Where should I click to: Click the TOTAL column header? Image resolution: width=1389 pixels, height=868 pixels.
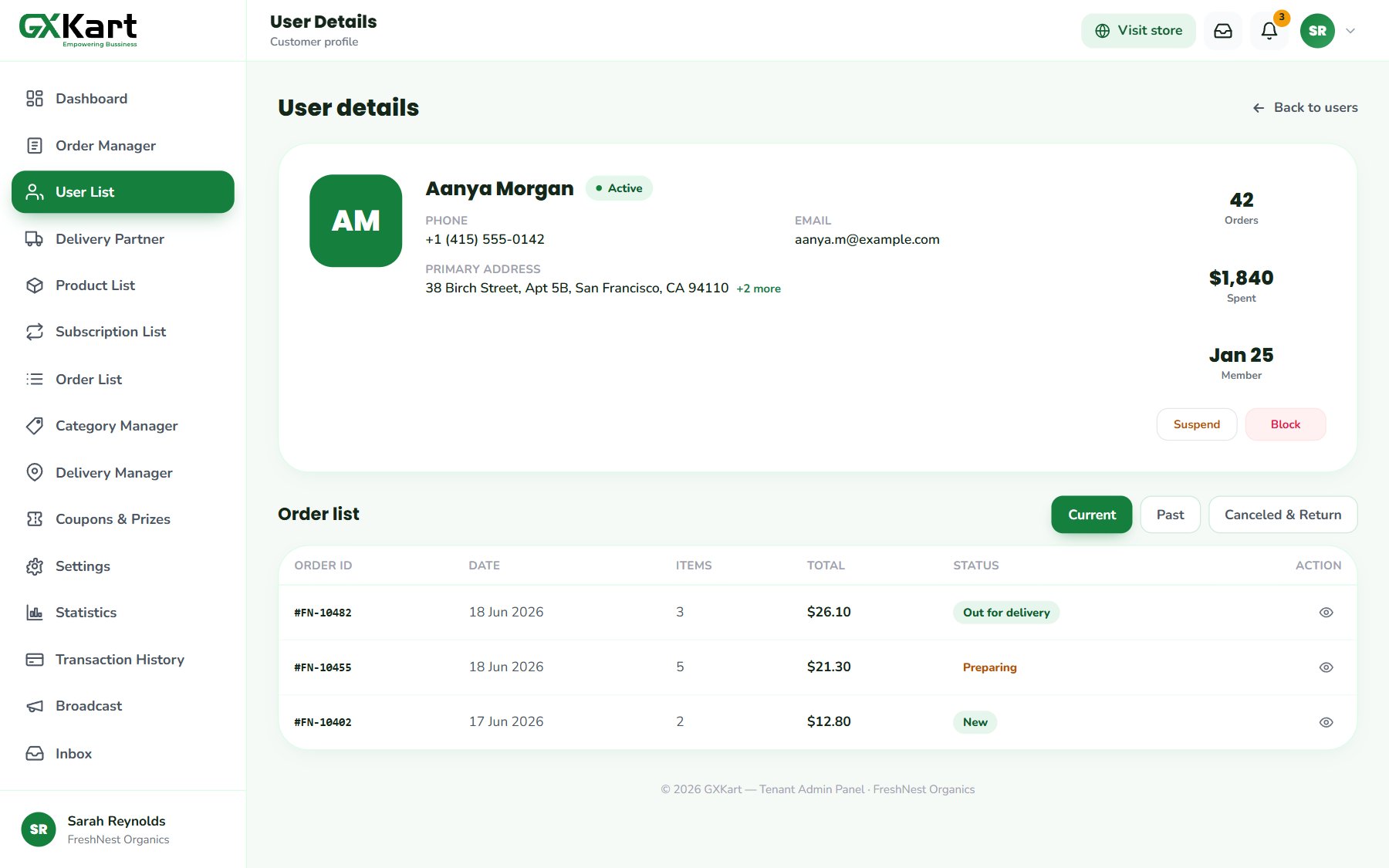coord(826,566)
